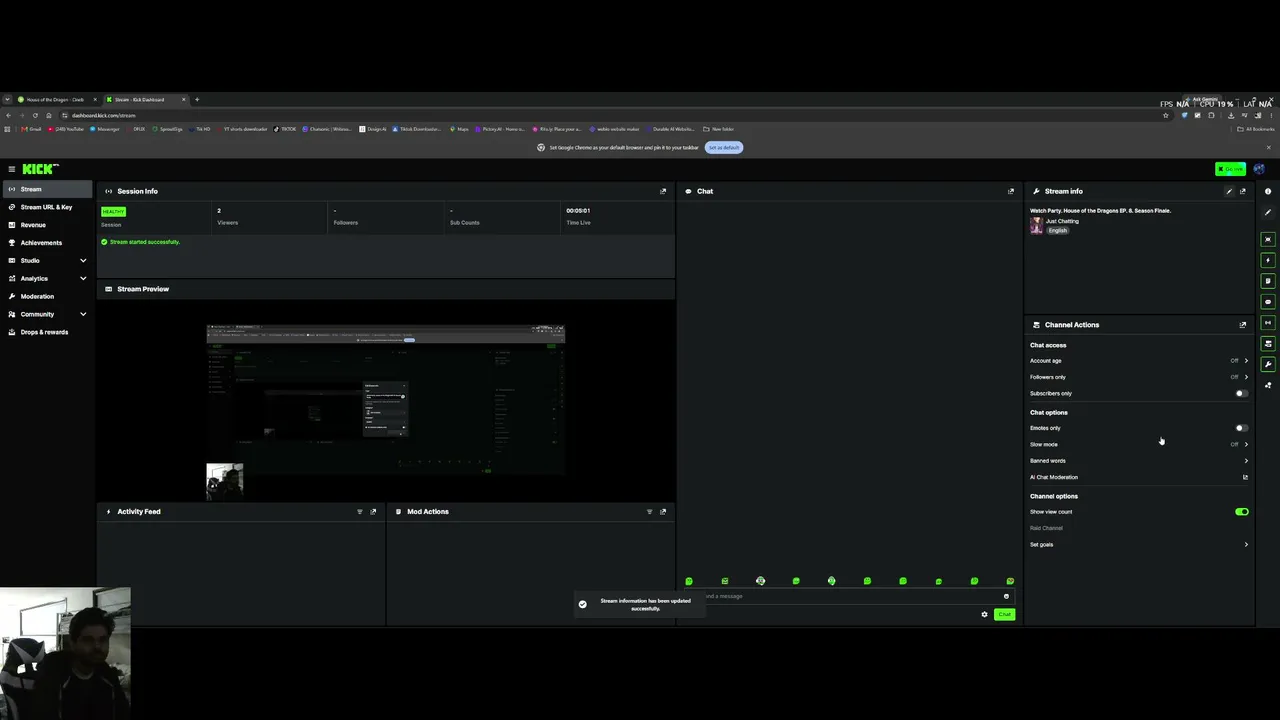Go to Revenue page
The image size is (1280, 720).
(48, 225)
